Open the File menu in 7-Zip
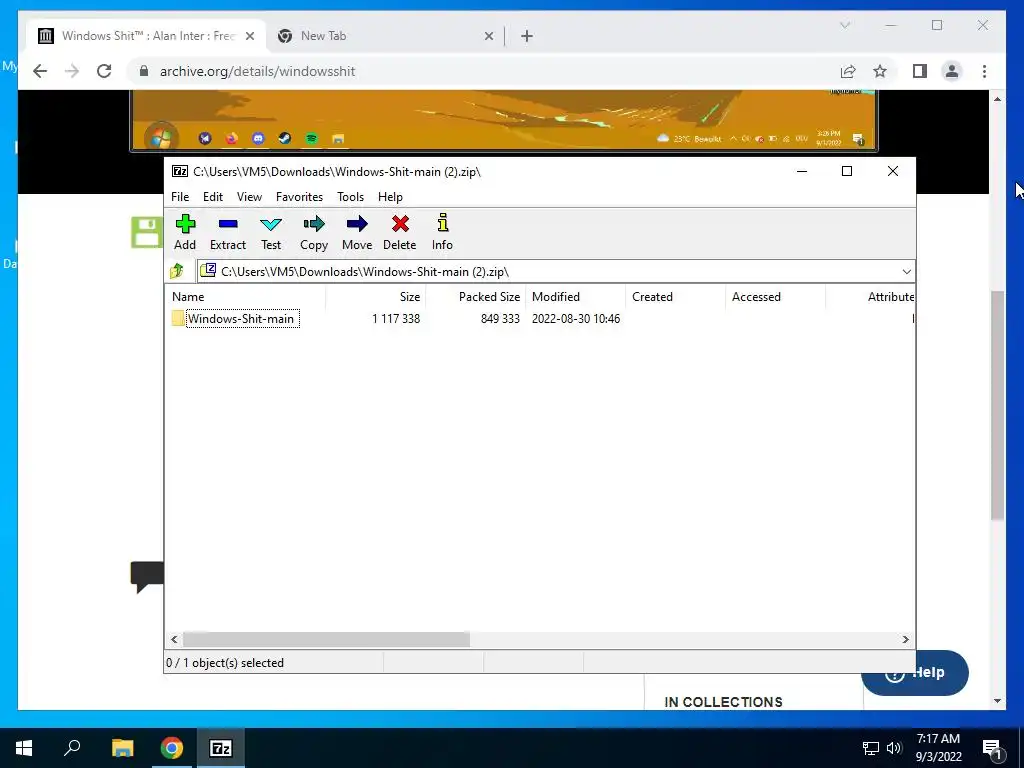Image resolution: width=1024 pixels, height=768 pixels. pos(180,197)
